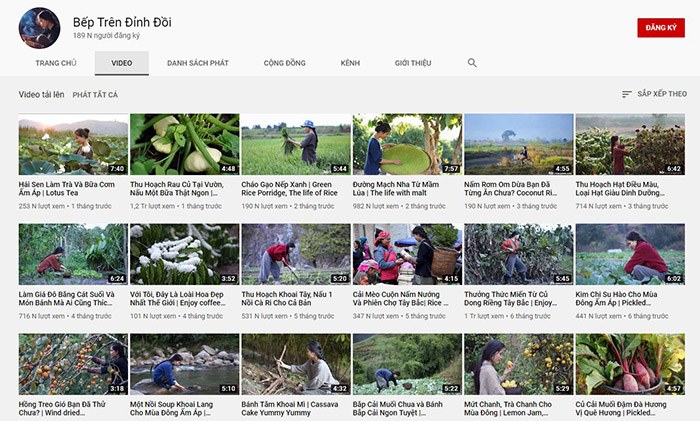Select the VIDEO tab

coord(121,63)
